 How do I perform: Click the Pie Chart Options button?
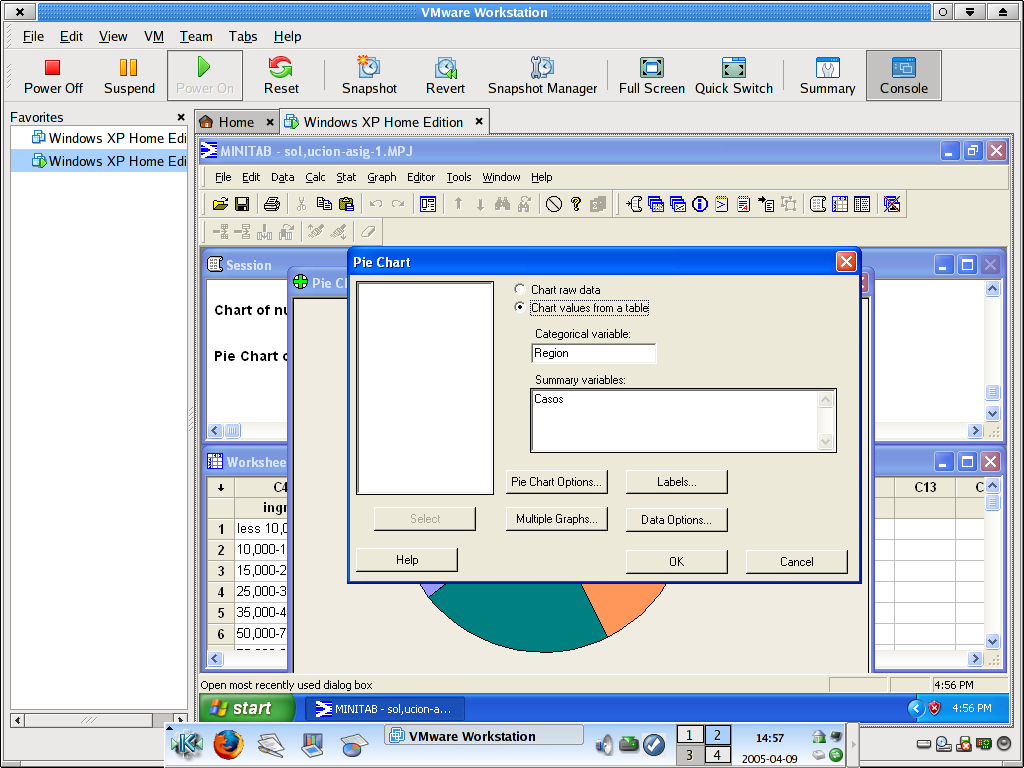click(556, 482)
